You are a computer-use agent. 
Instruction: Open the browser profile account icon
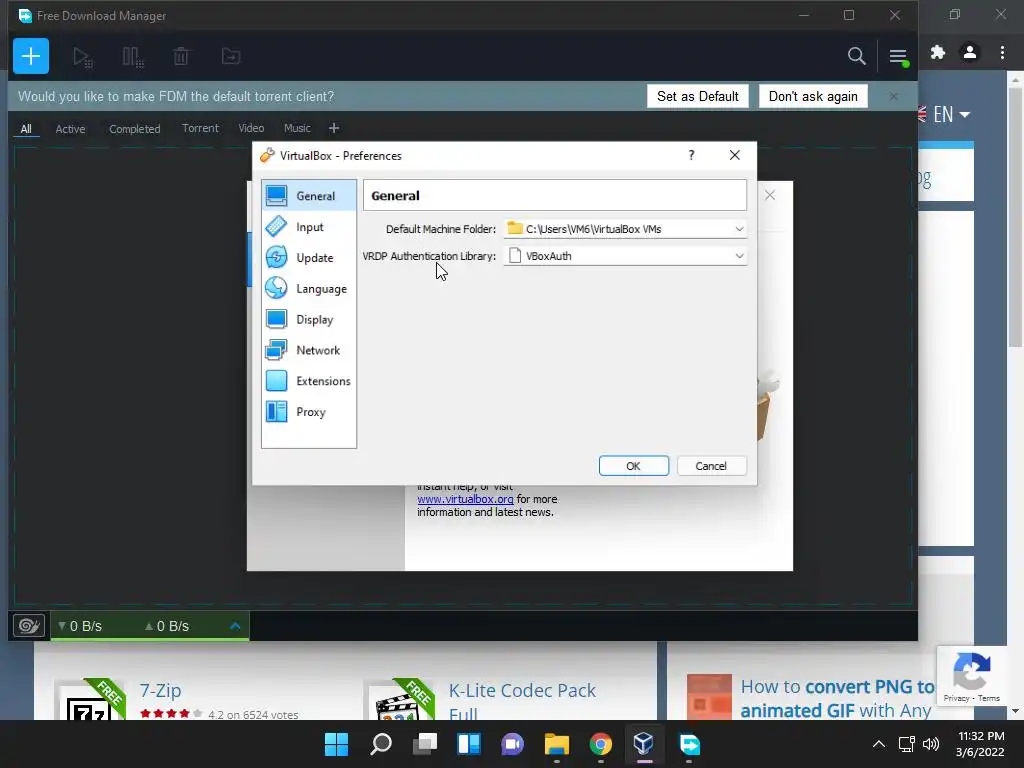coord(970,53)
